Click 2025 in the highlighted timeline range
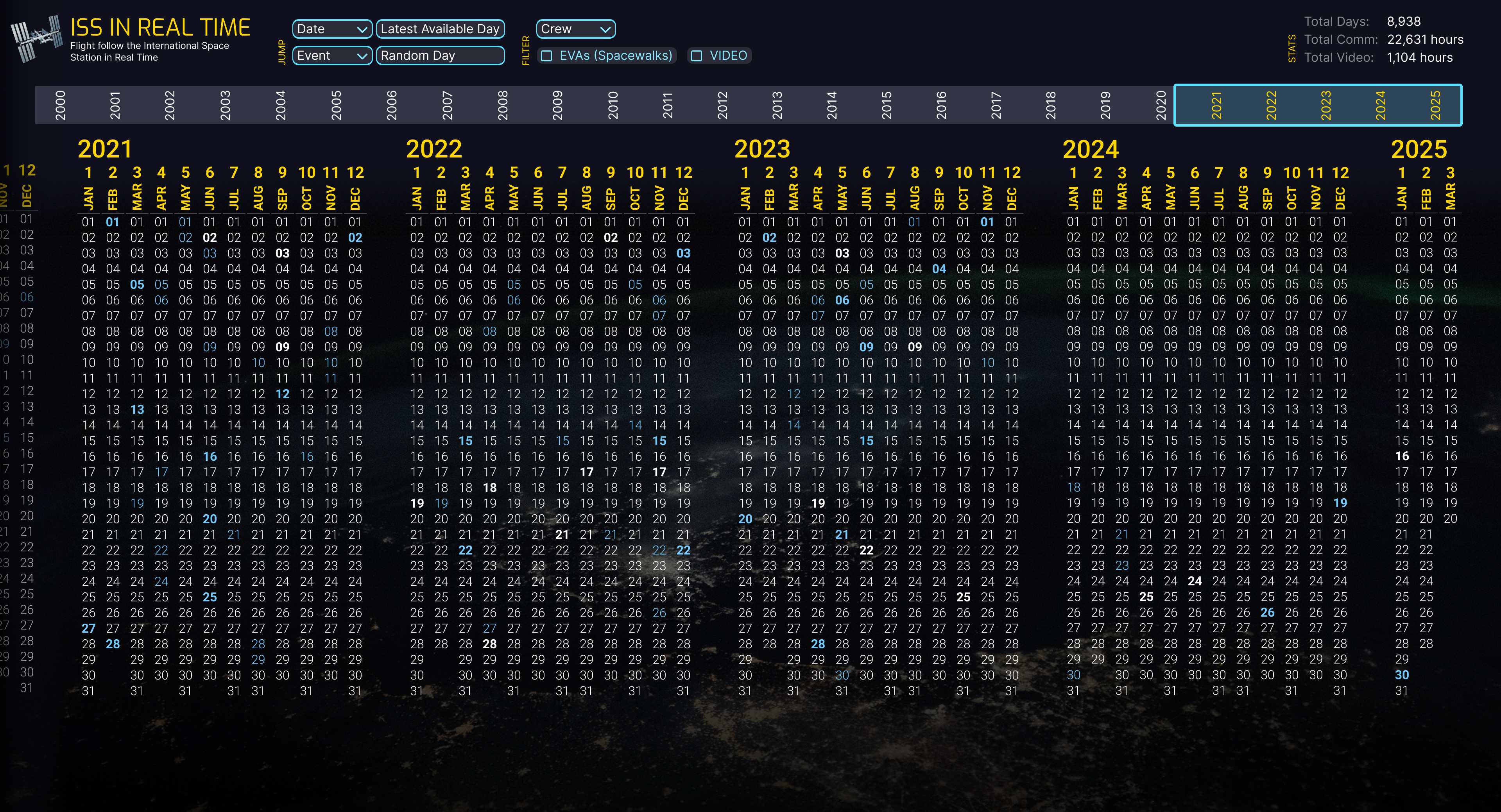 tap(1435, 106)
